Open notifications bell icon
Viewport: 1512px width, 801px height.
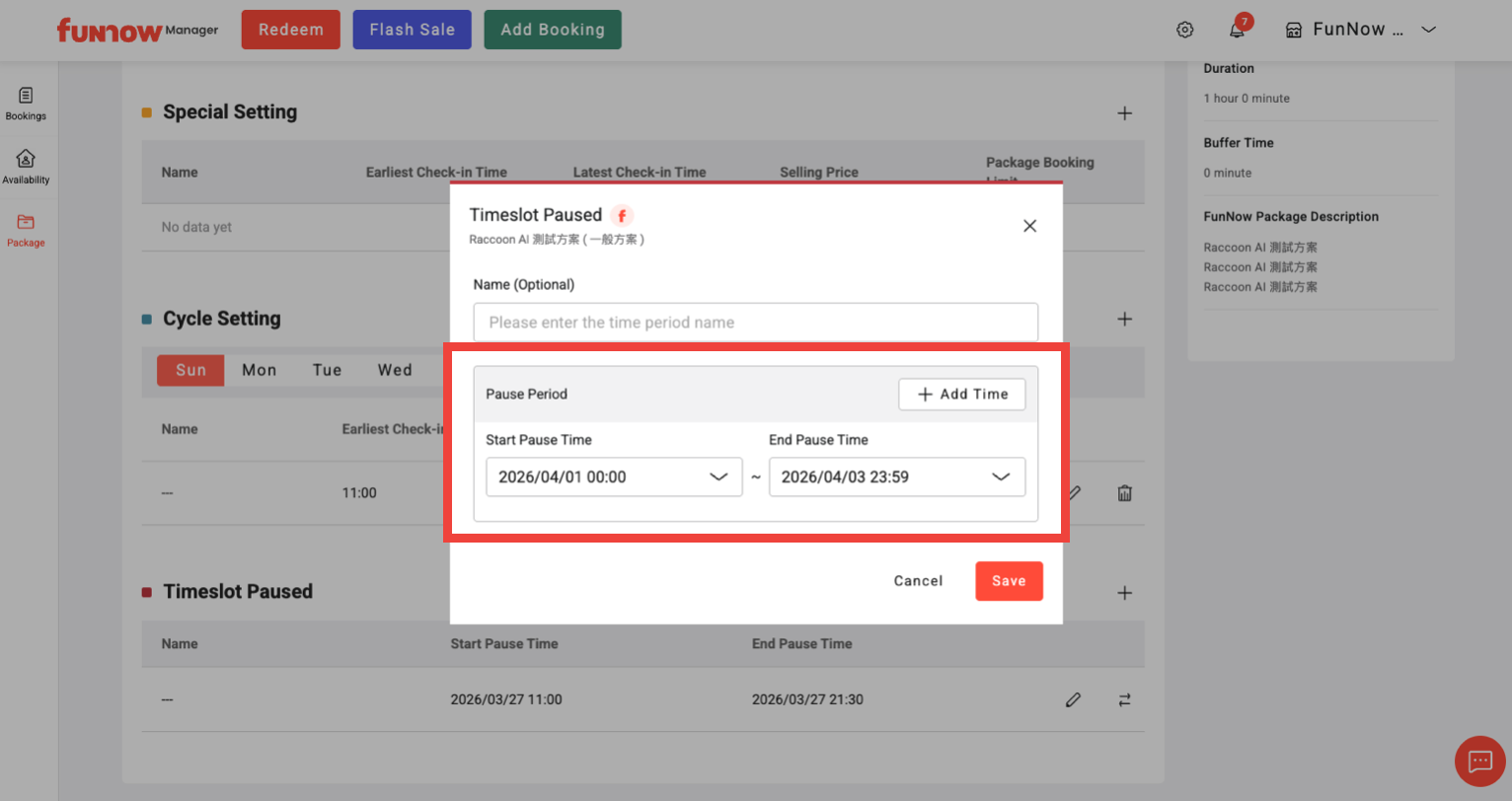tap(1237, 30)
